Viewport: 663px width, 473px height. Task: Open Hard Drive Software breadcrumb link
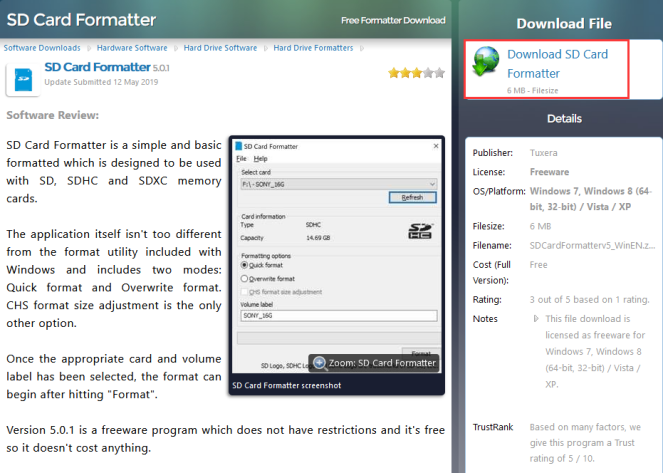click(x=220, y=48)
